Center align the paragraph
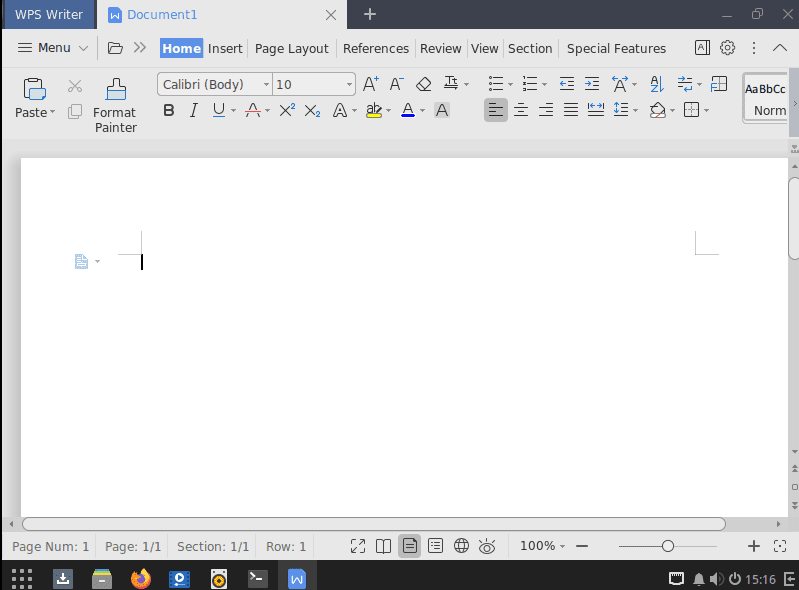Viewport: 799px width, 590px height. tap(521, 110)
